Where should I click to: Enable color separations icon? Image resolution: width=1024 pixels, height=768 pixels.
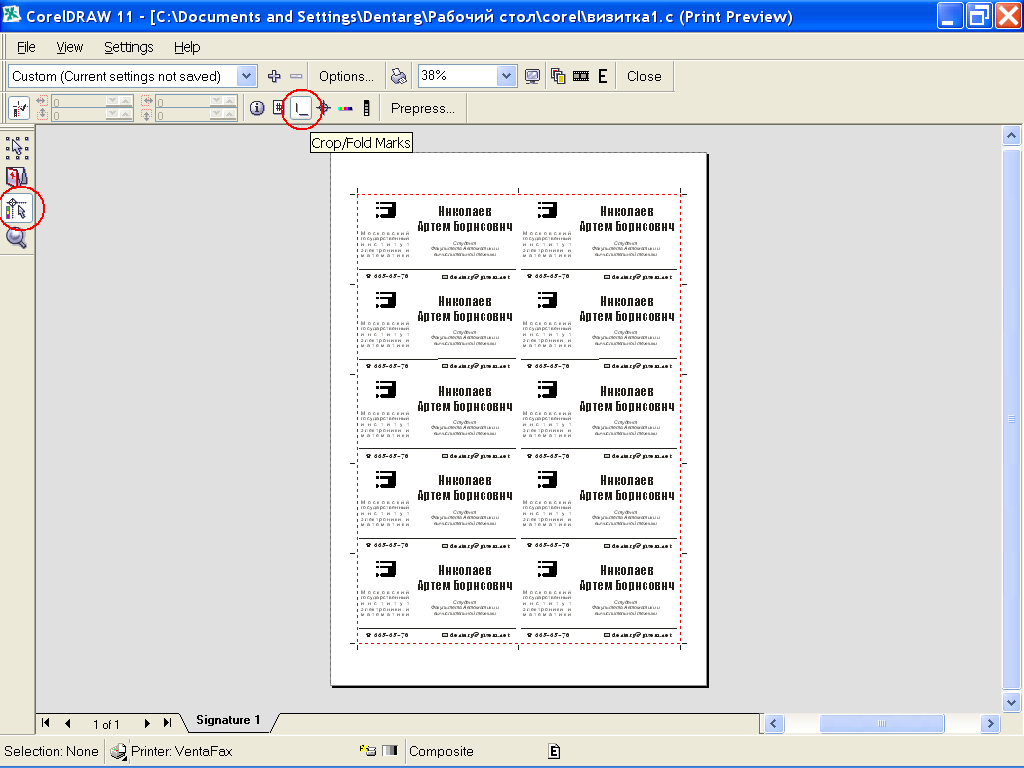point(558,76)
